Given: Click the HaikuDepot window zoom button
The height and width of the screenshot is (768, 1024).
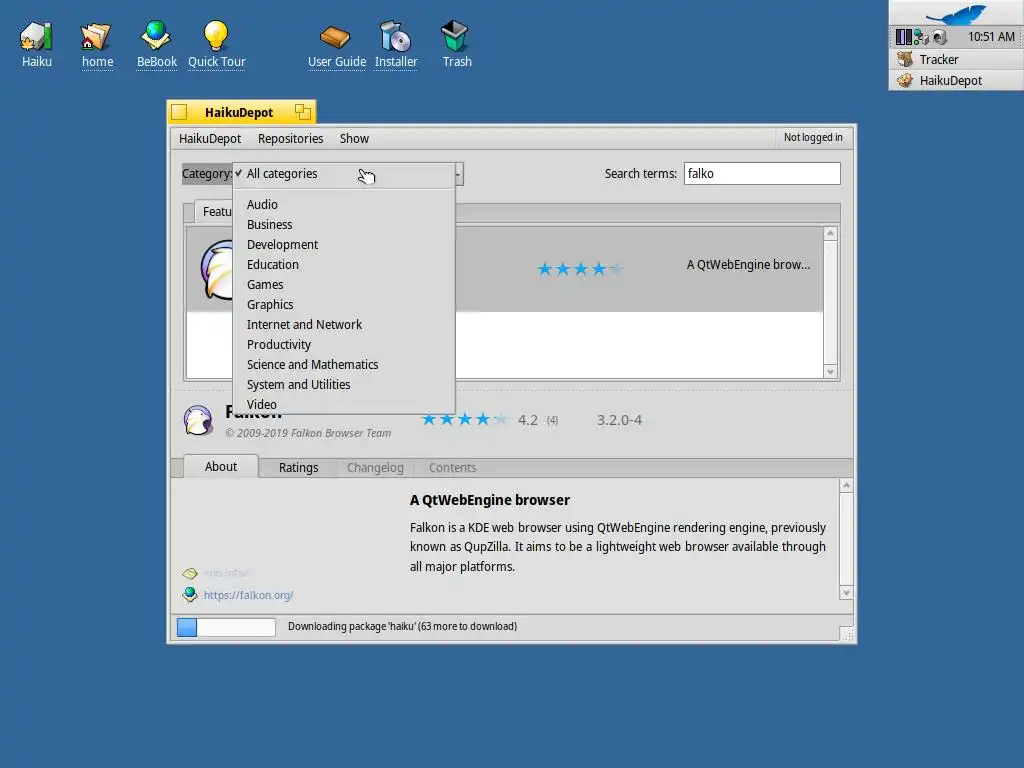Looking at the screenshot, I should click(302, 112).
